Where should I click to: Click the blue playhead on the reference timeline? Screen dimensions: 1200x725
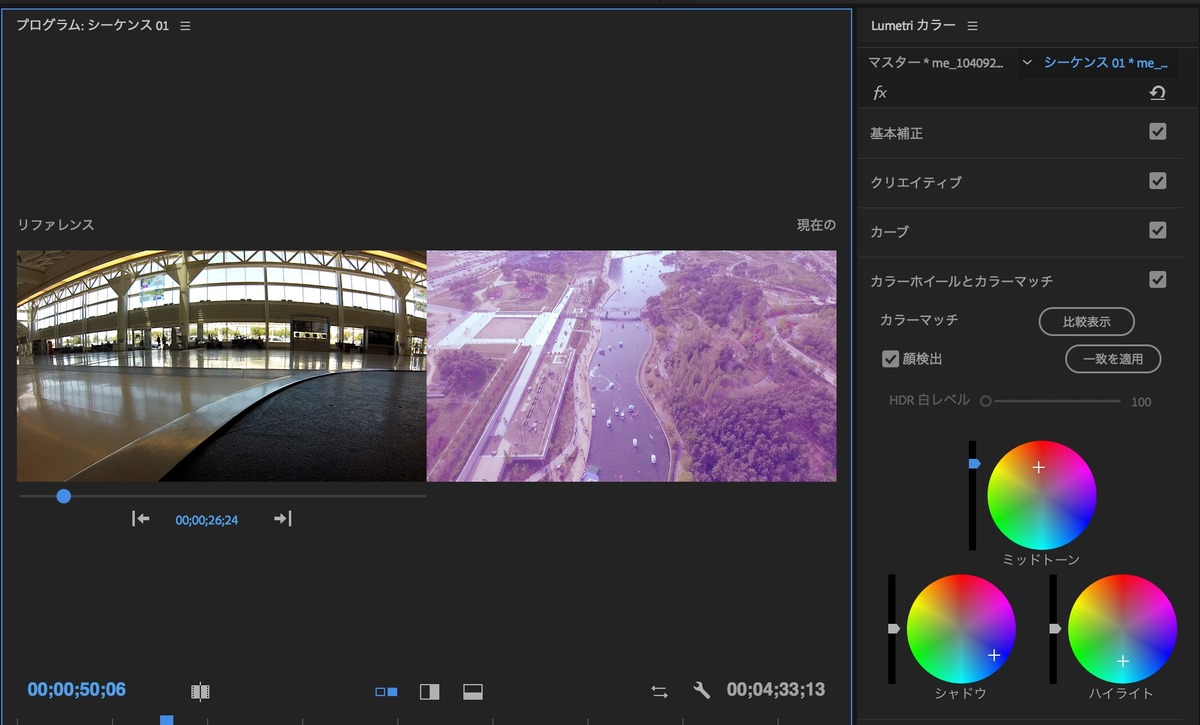pyautogui.click(x=63, y=495)
